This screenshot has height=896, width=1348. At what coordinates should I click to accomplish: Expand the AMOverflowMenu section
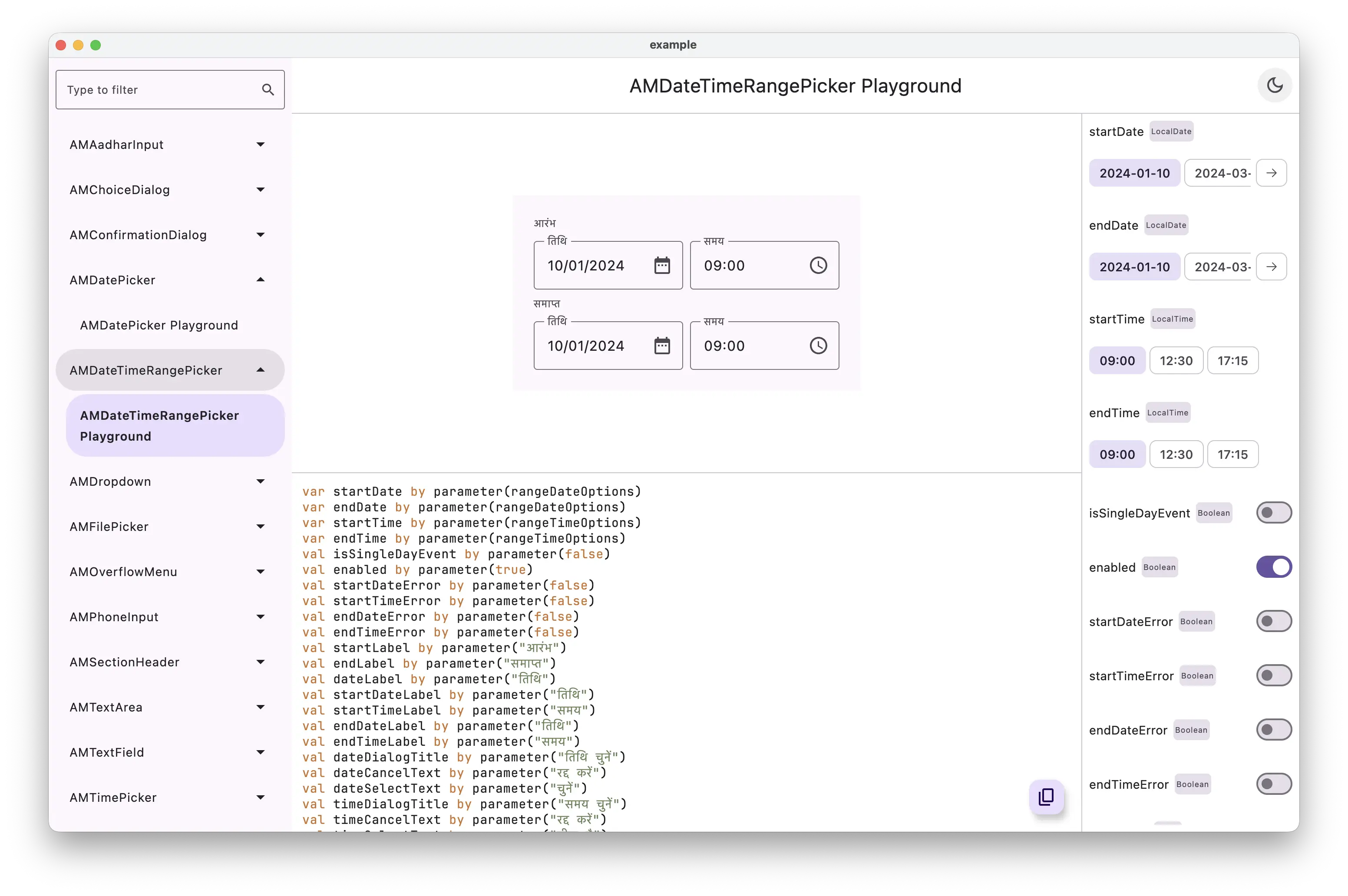170,572
